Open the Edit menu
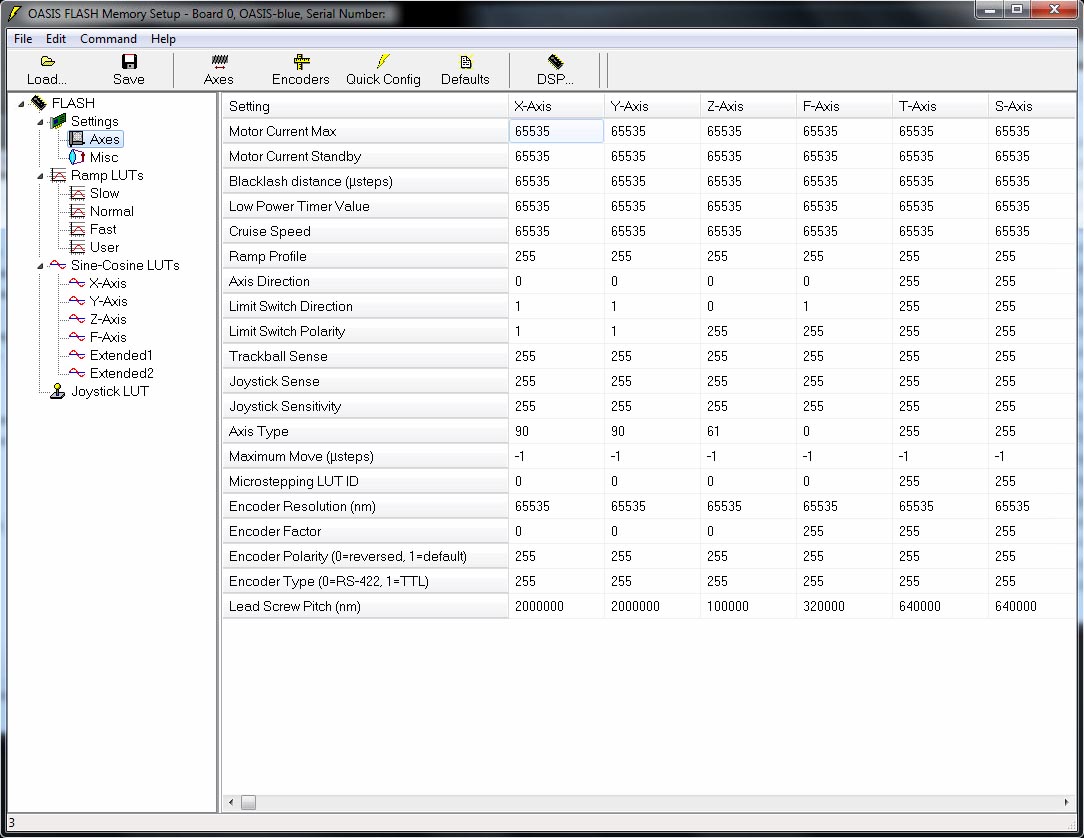Viewport: 1084px width, 838px height. [56, 39]
